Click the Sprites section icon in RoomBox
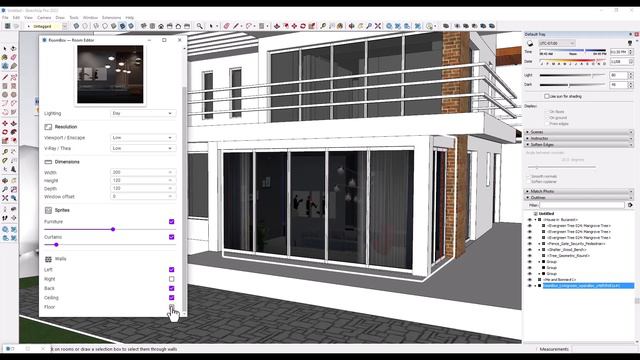 (48, 210)
